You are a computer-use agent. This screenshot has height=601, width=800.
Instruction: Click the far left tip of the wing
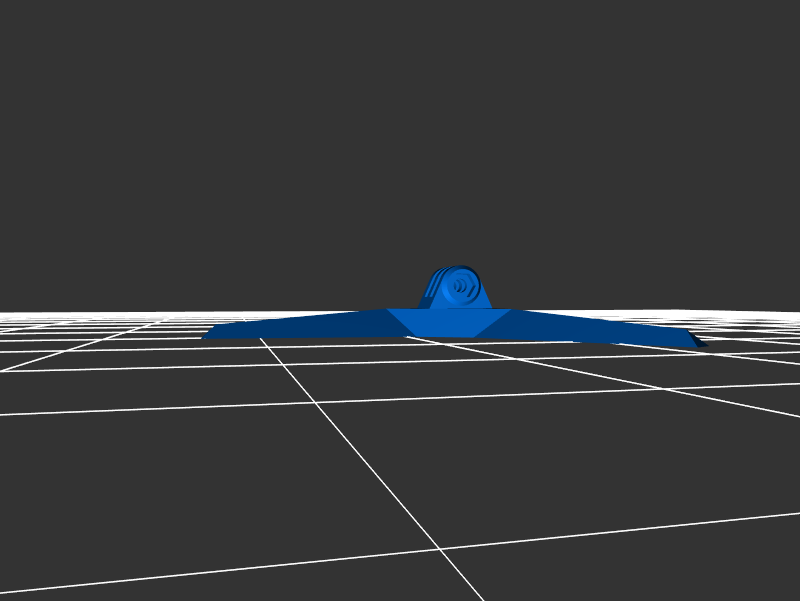[x=206, y=336]
